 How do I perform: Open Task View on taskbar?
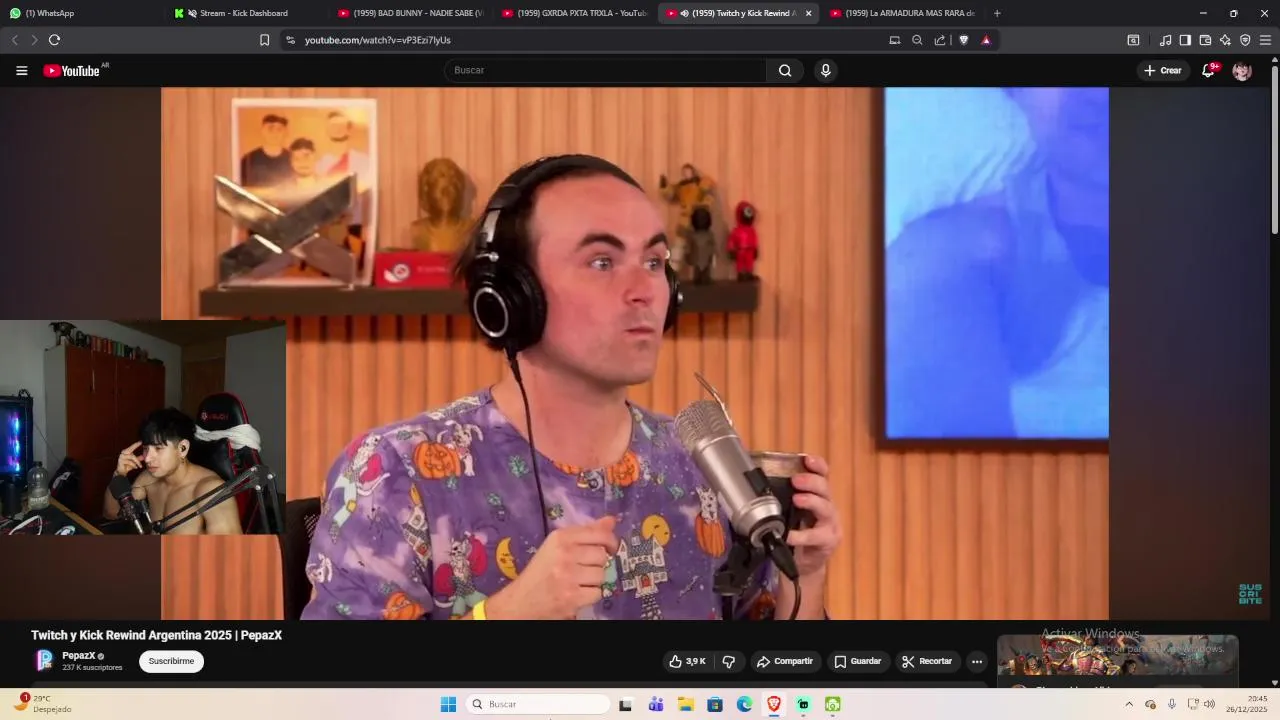[625, 704]
